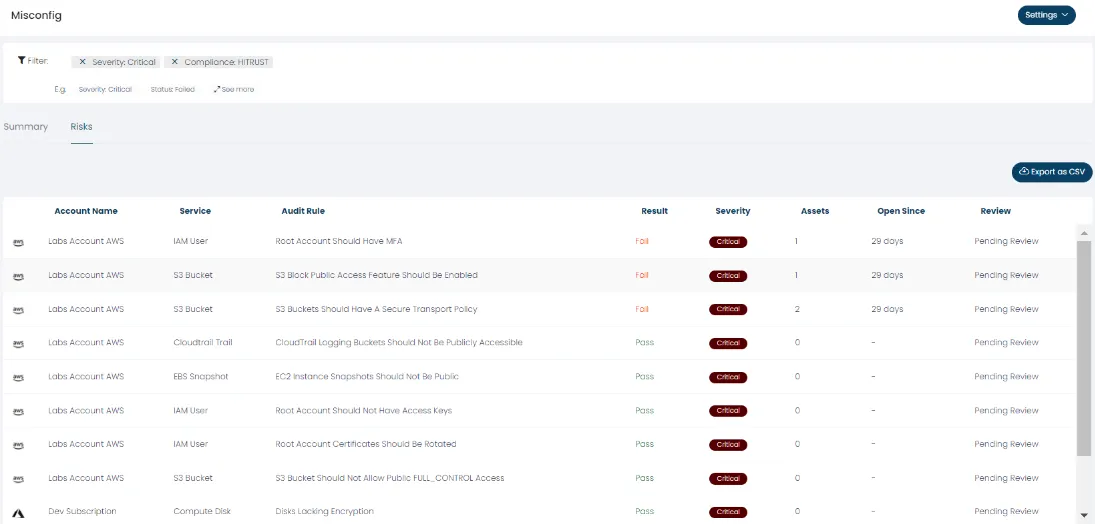Remove the Severity: Critical filter chip

click(82, 62)
